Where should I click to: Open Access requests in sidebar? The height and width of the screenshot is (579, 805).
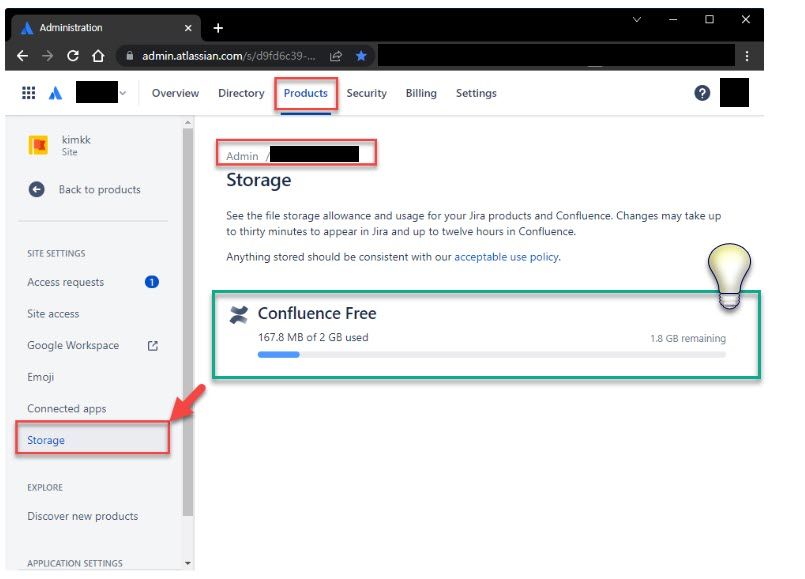pyautogui.click(x=65, y=282)
